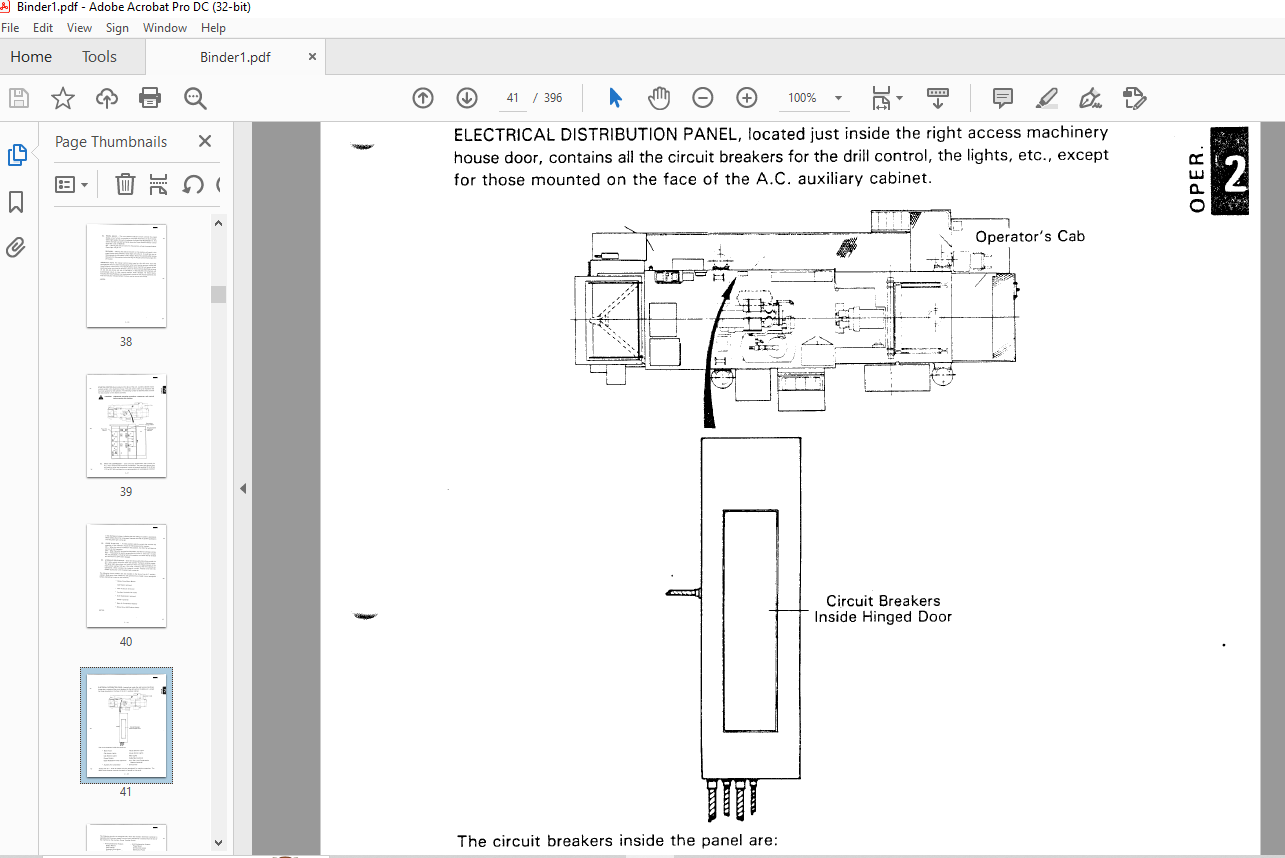Open the File menu
Screen dimensions: 1285x858
pos(10,28)
